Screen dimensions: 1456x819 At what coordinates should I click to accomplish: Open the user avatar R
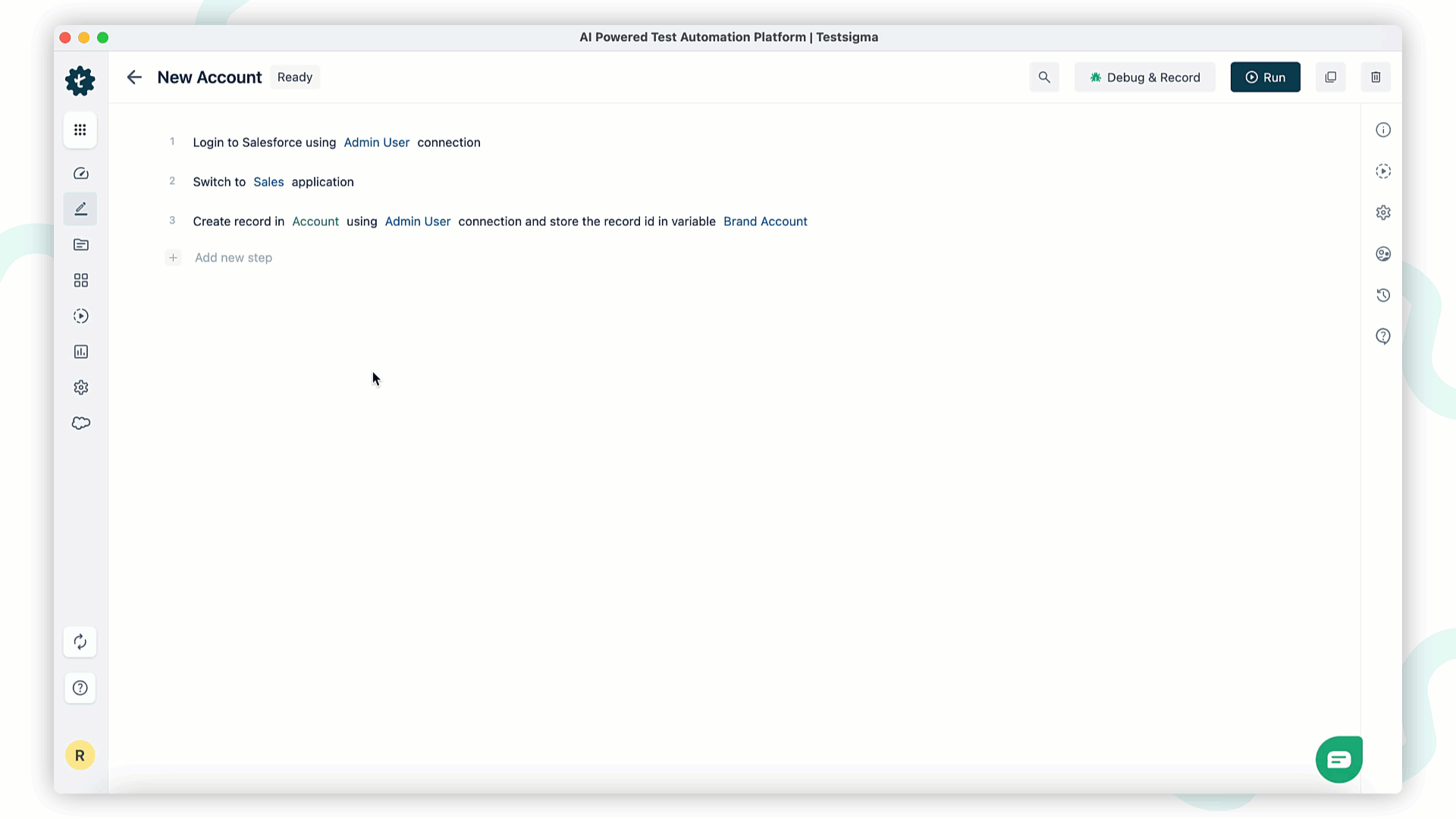(80, 755)
